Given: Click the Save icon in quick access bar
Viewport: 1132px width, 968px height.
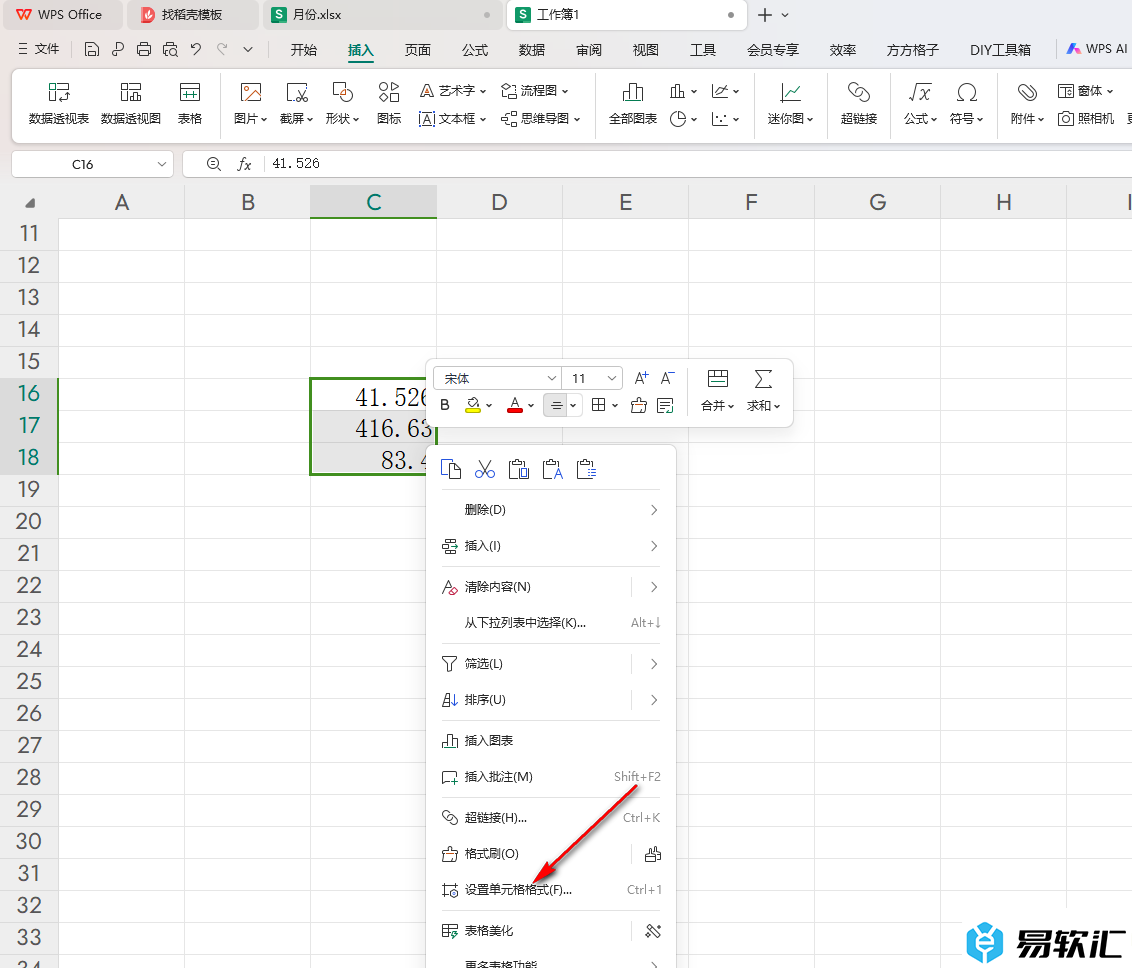Looking at the screenshot, I should [x=92, y=49].
